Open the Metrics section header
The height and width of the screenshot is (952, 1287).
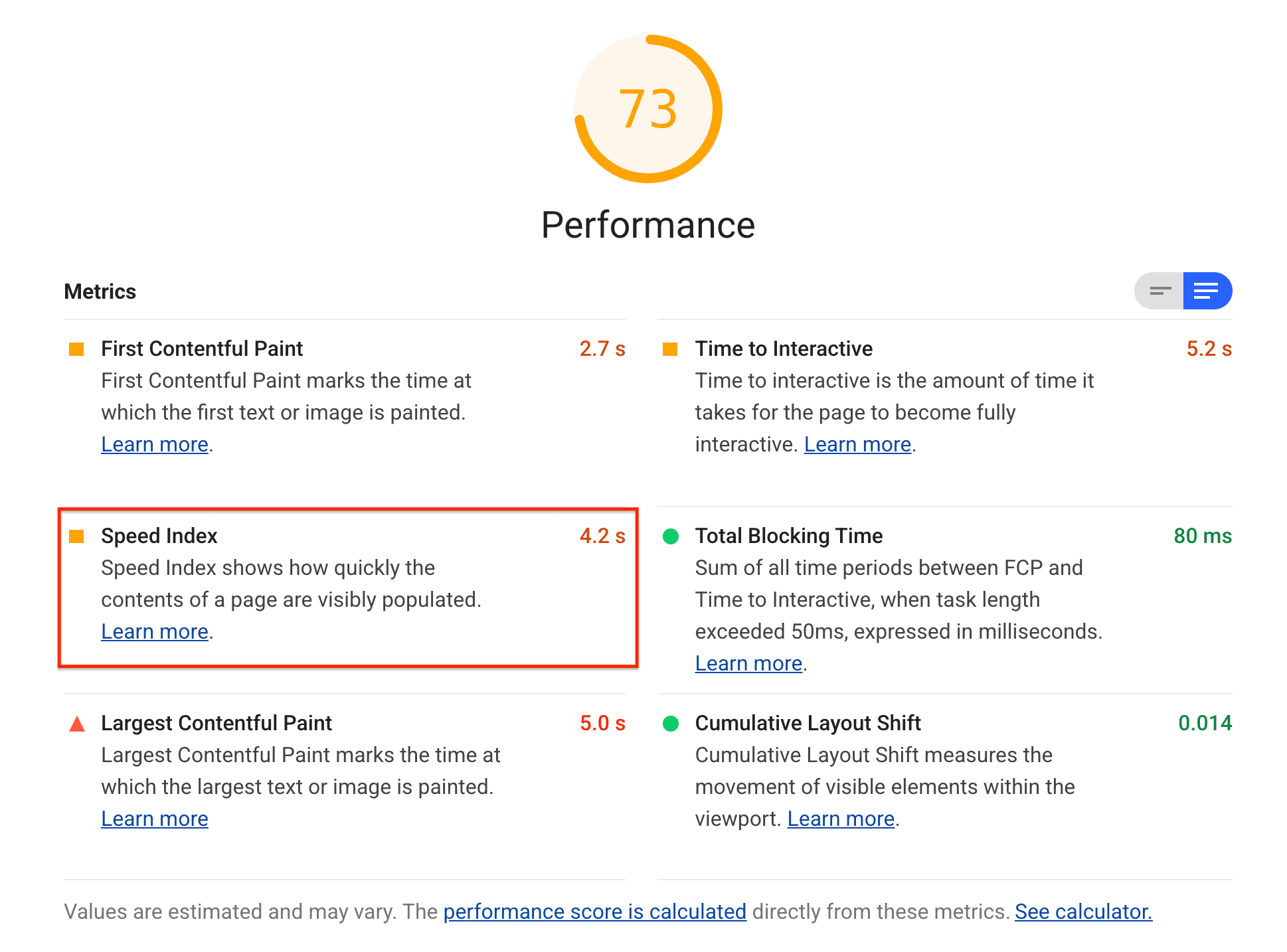(99, 292)
